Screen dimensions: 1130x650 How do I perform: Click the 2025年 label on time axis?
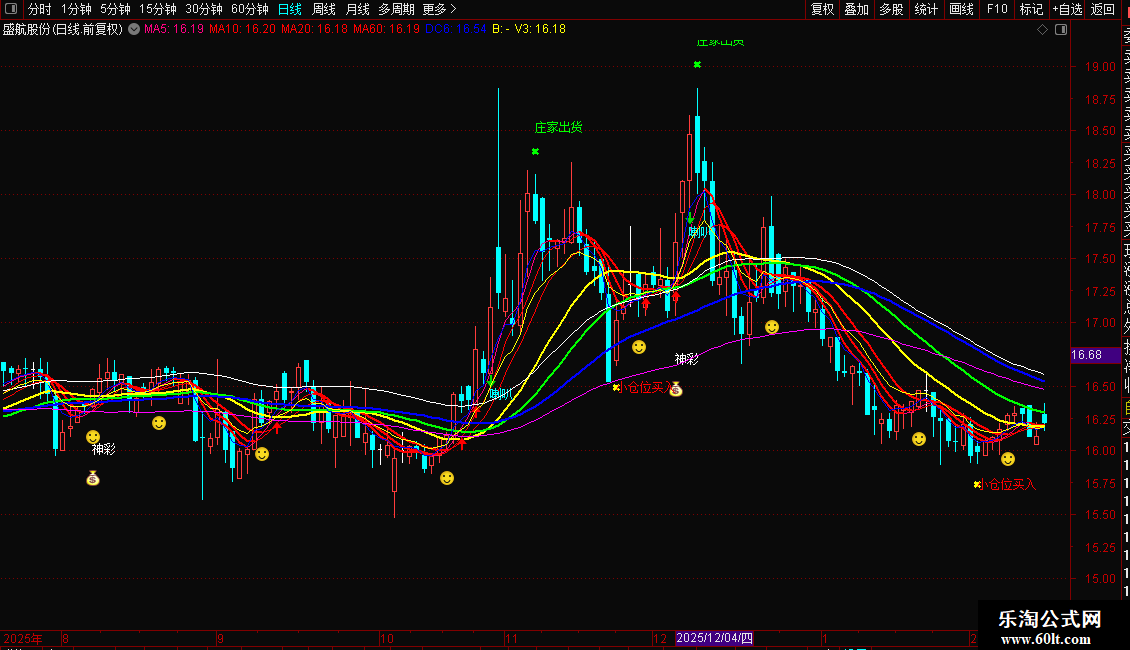[22, 638]
